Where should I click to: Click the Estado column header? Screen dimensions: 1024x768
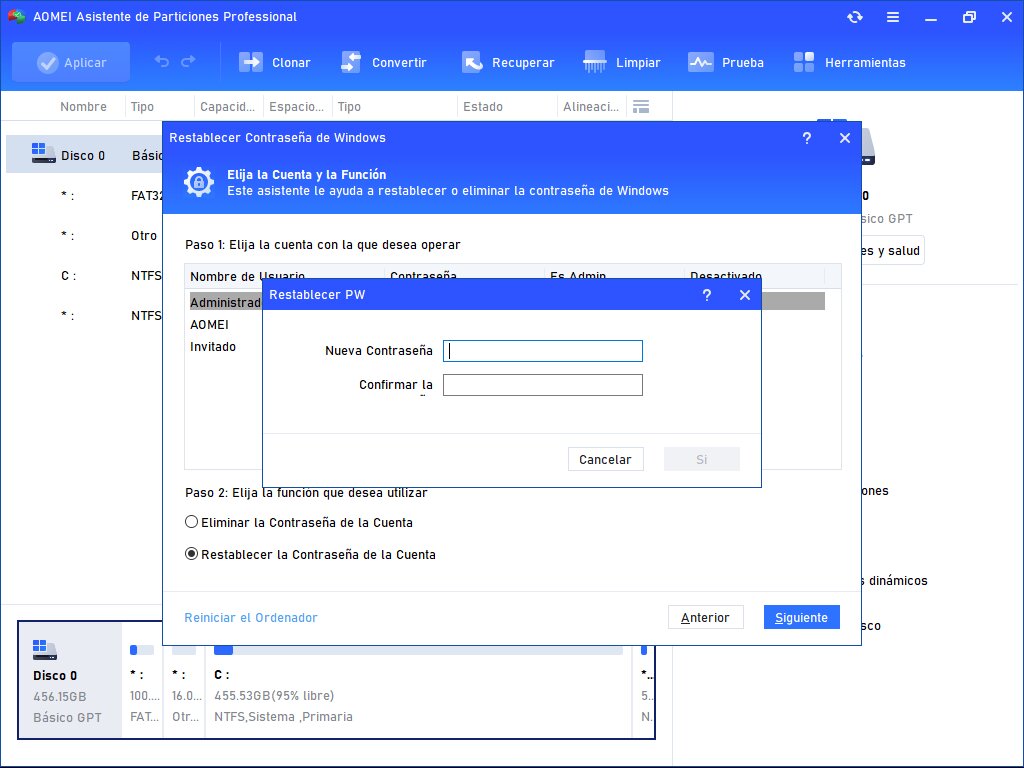(483, 106)
